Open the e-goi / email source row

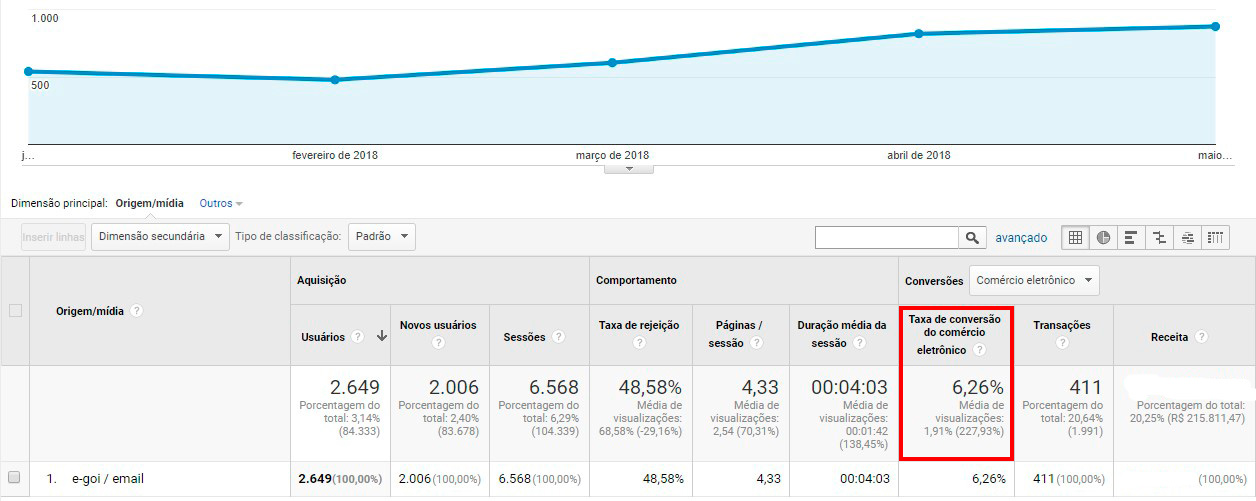pos(108,479)
